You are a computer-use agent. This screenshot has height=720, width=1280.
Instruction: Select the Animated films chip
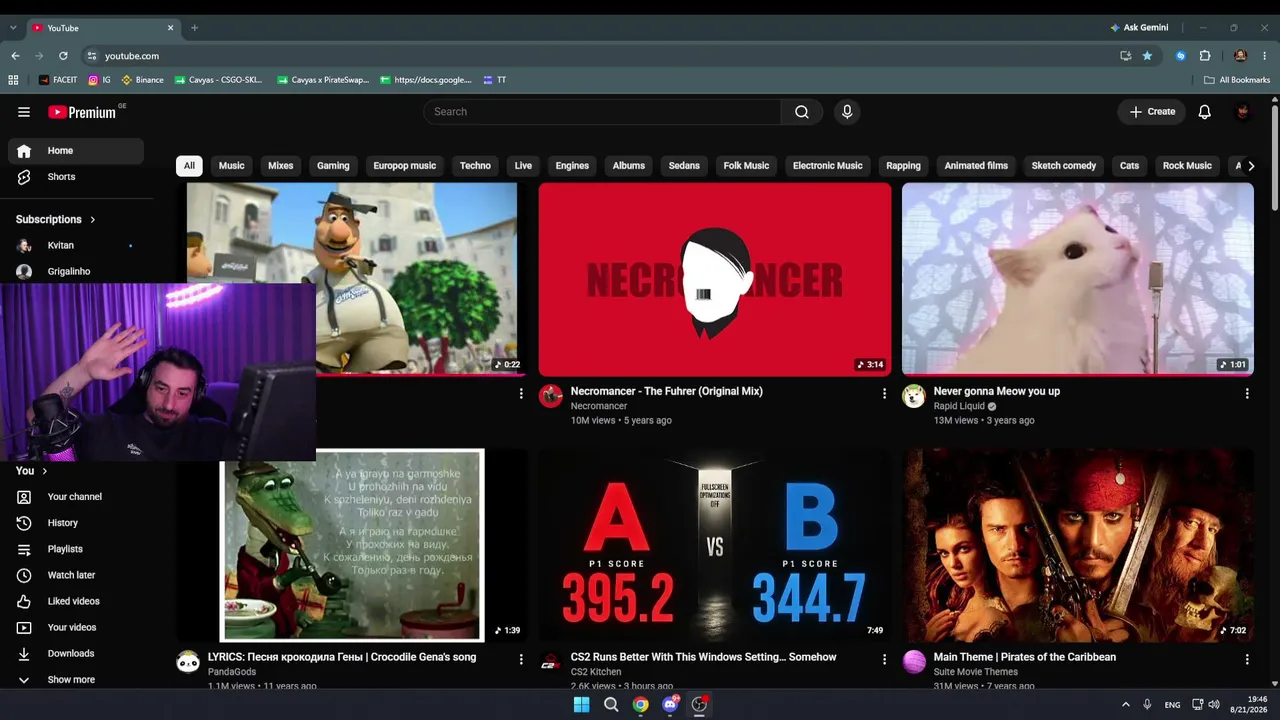(x=976, y=166)
